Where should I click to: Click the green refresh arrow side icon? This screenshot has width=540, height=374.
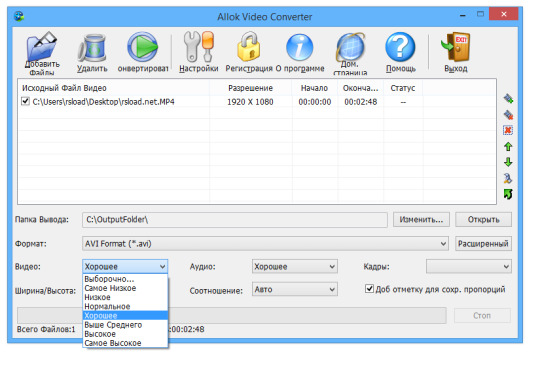[x=508, y=194]
